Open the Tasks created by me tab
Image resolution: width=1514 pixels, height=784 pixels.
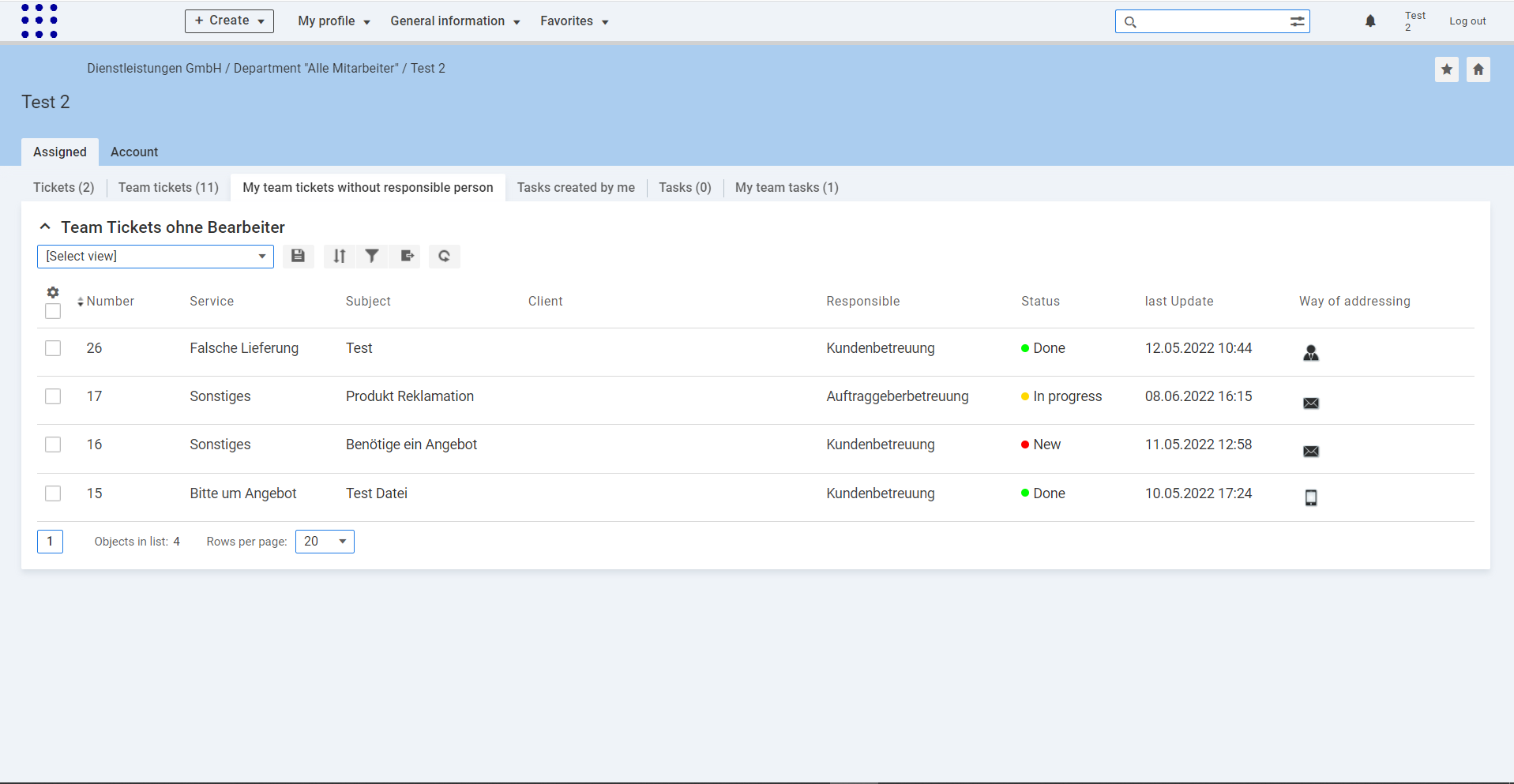(x=576, y=187)
